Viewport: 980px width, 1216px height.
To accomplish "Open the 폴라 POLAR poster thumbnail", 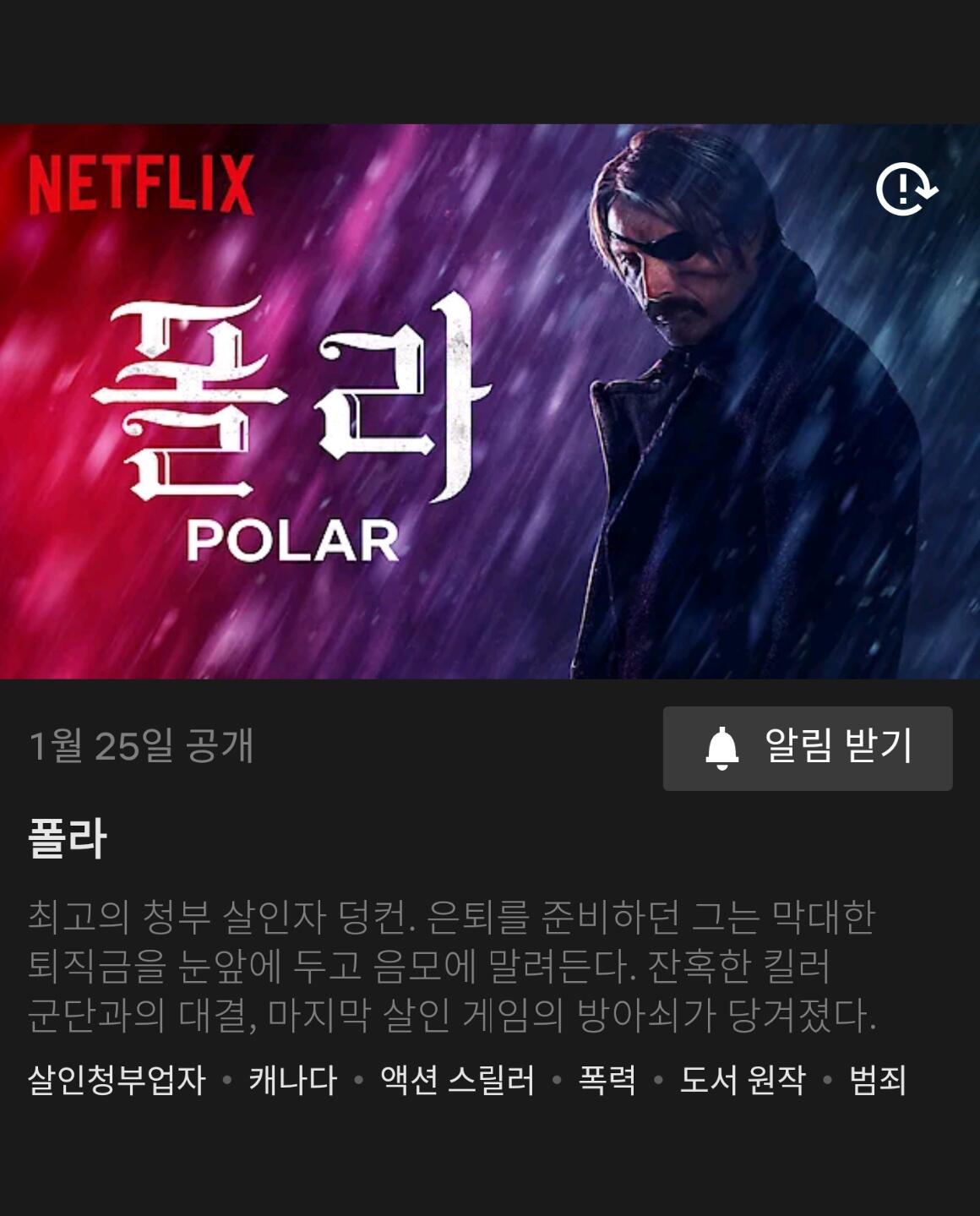I will [x=490, y=401].
